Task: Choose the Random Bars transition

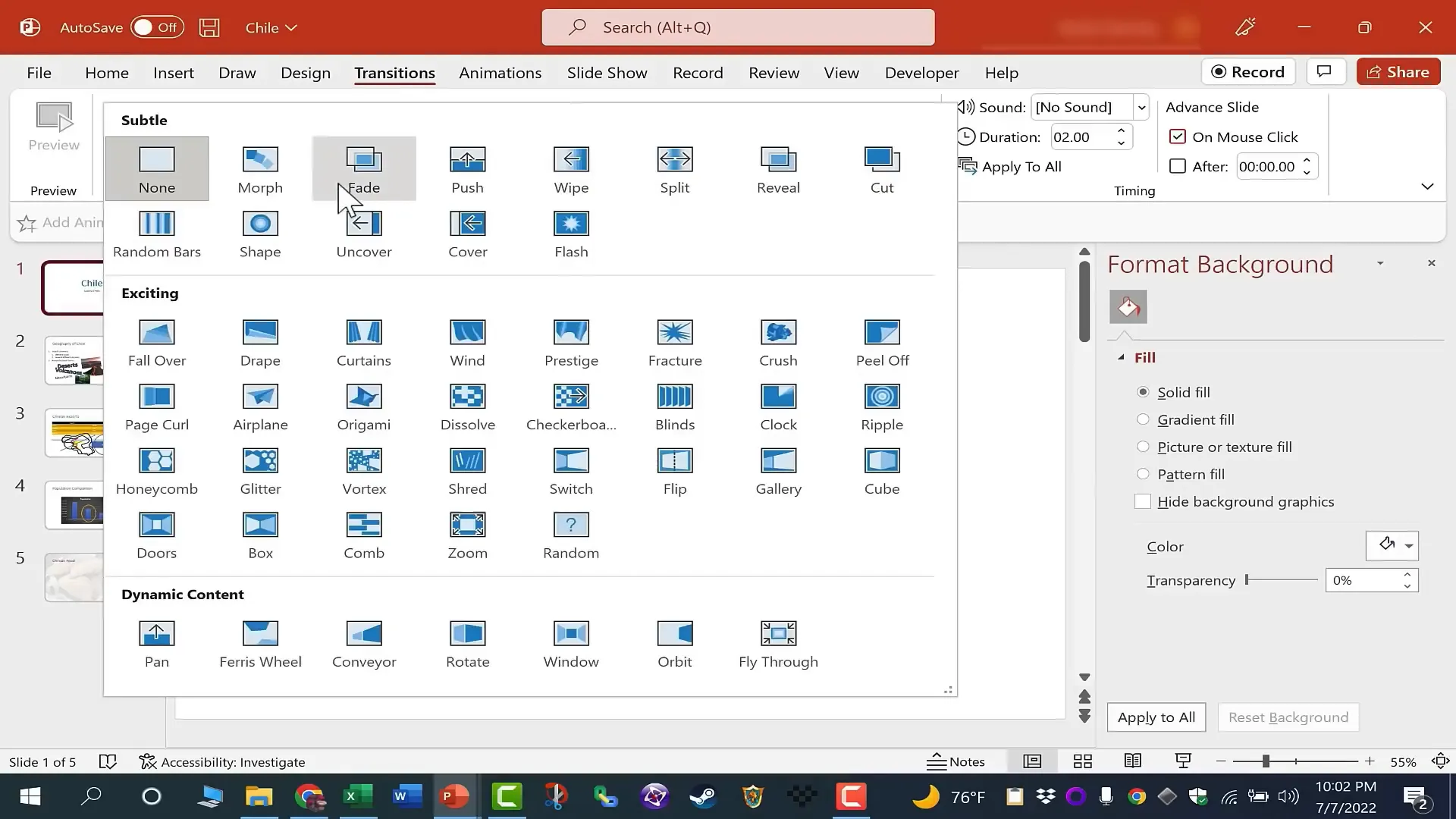Action: [x=157, y=234]
